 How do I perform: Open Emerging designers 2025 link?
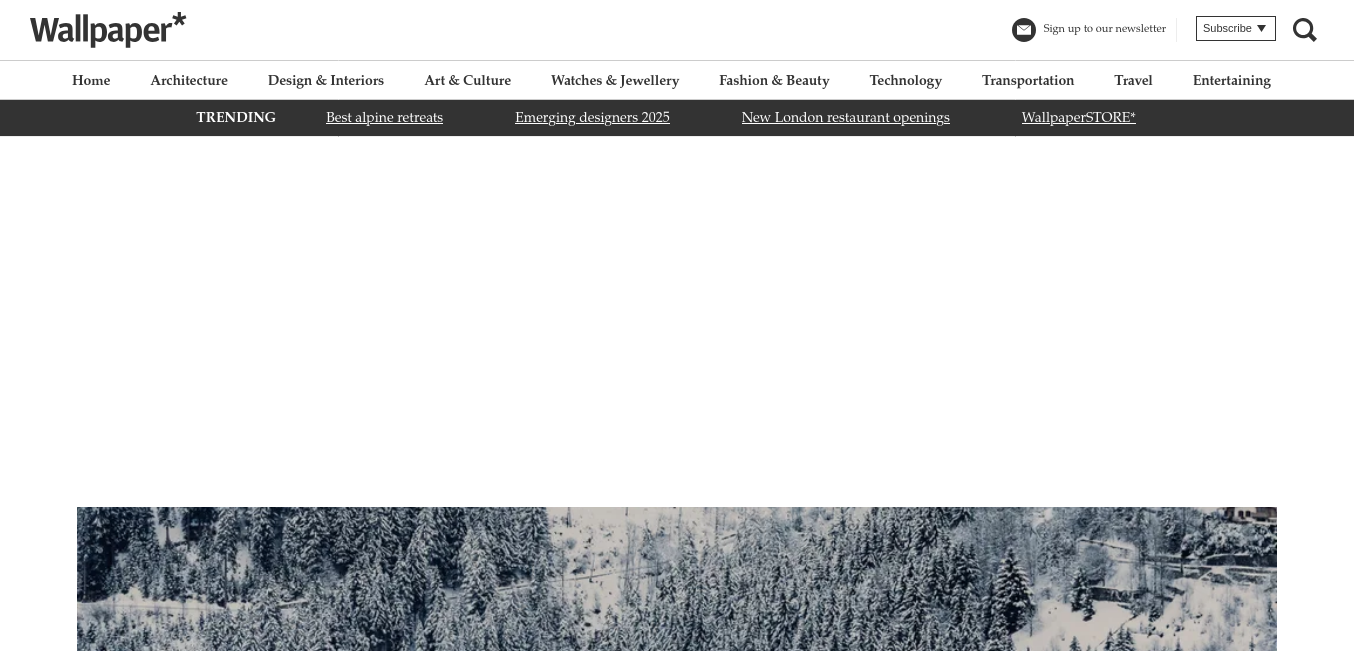592,117
